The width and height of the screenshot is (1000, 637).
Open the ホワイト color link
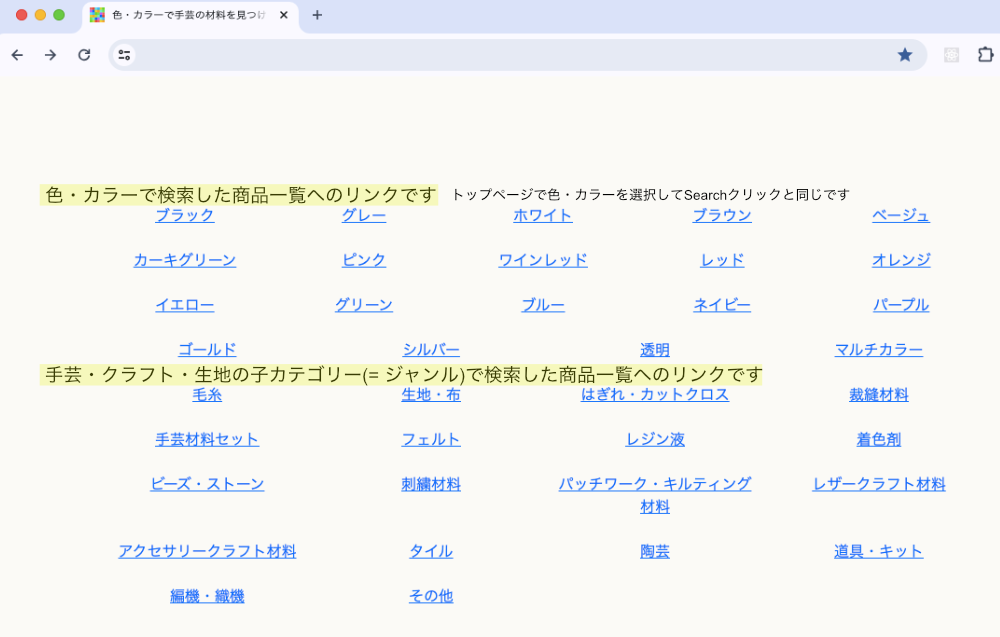coord(543,216)
